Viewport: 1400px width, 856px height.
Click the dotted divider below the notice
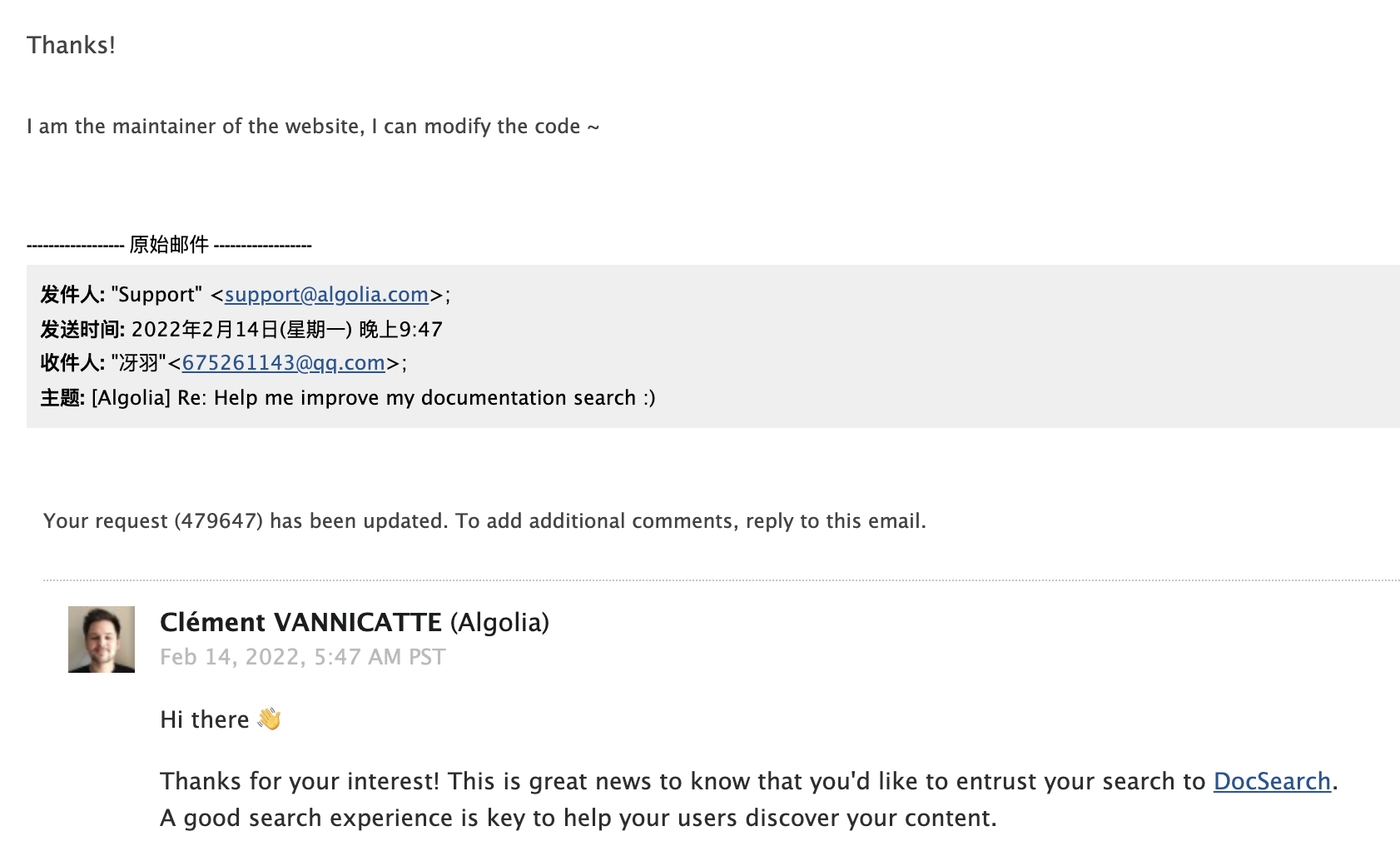(x=722, y=580)
